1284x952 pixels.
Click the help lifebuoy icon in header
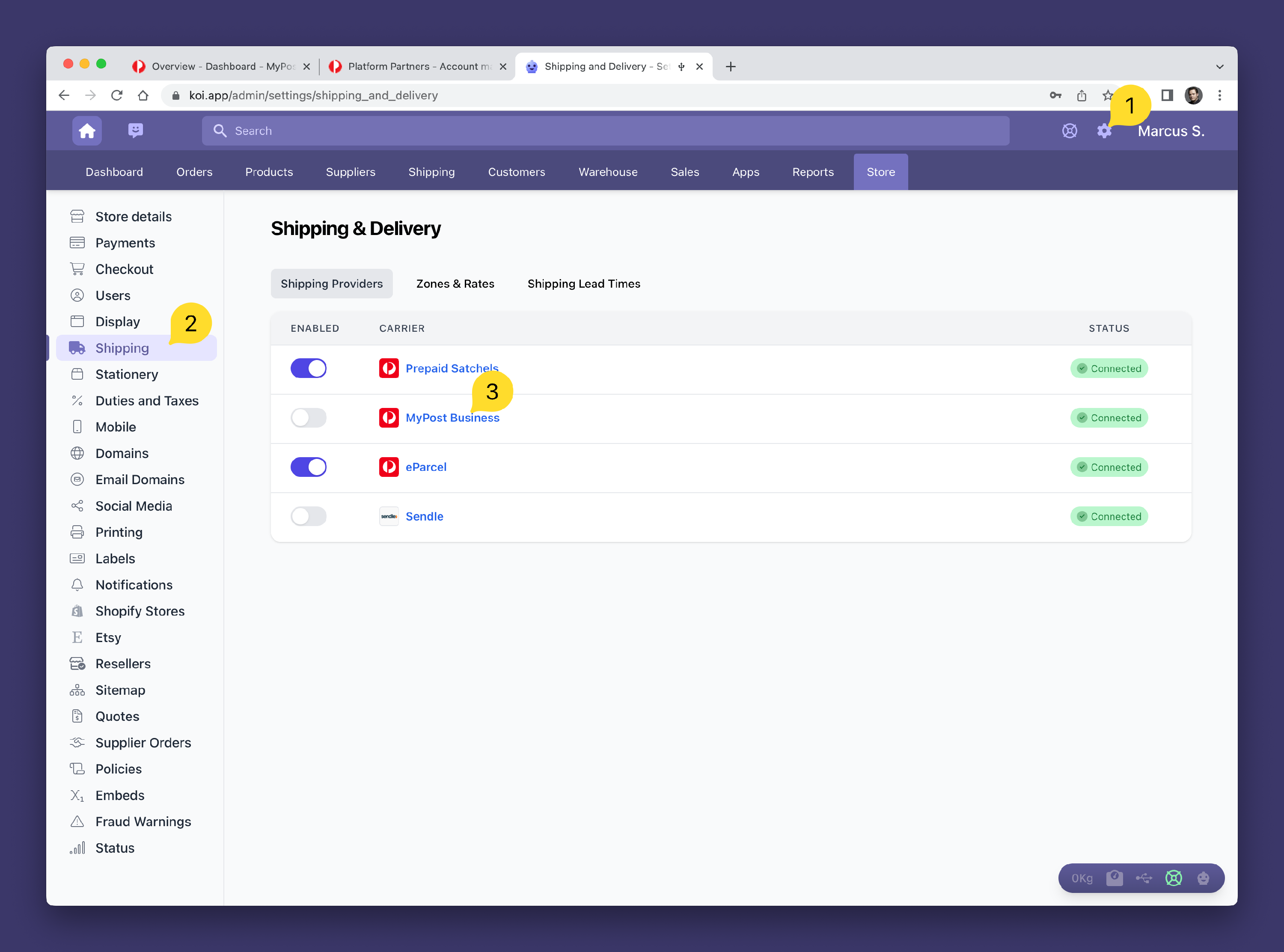1069,131
